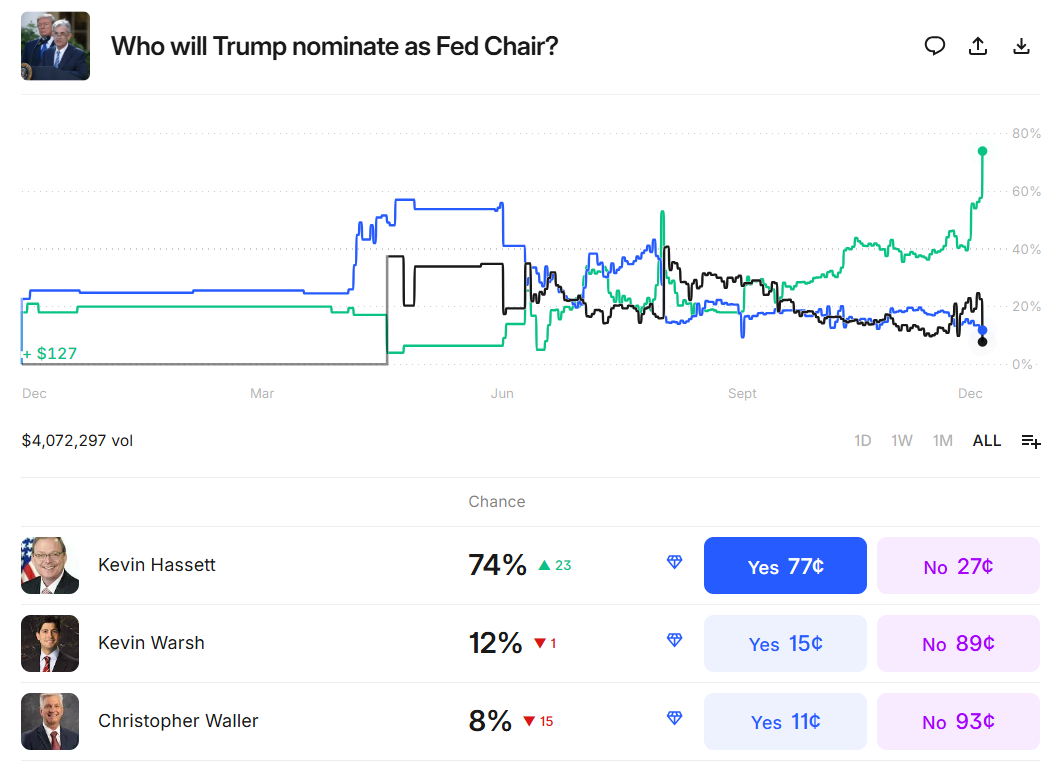Buy No at 27¢ on Kevin Hassett
The width and height of the screenshot is (1060, 765).
coord(958,564)
